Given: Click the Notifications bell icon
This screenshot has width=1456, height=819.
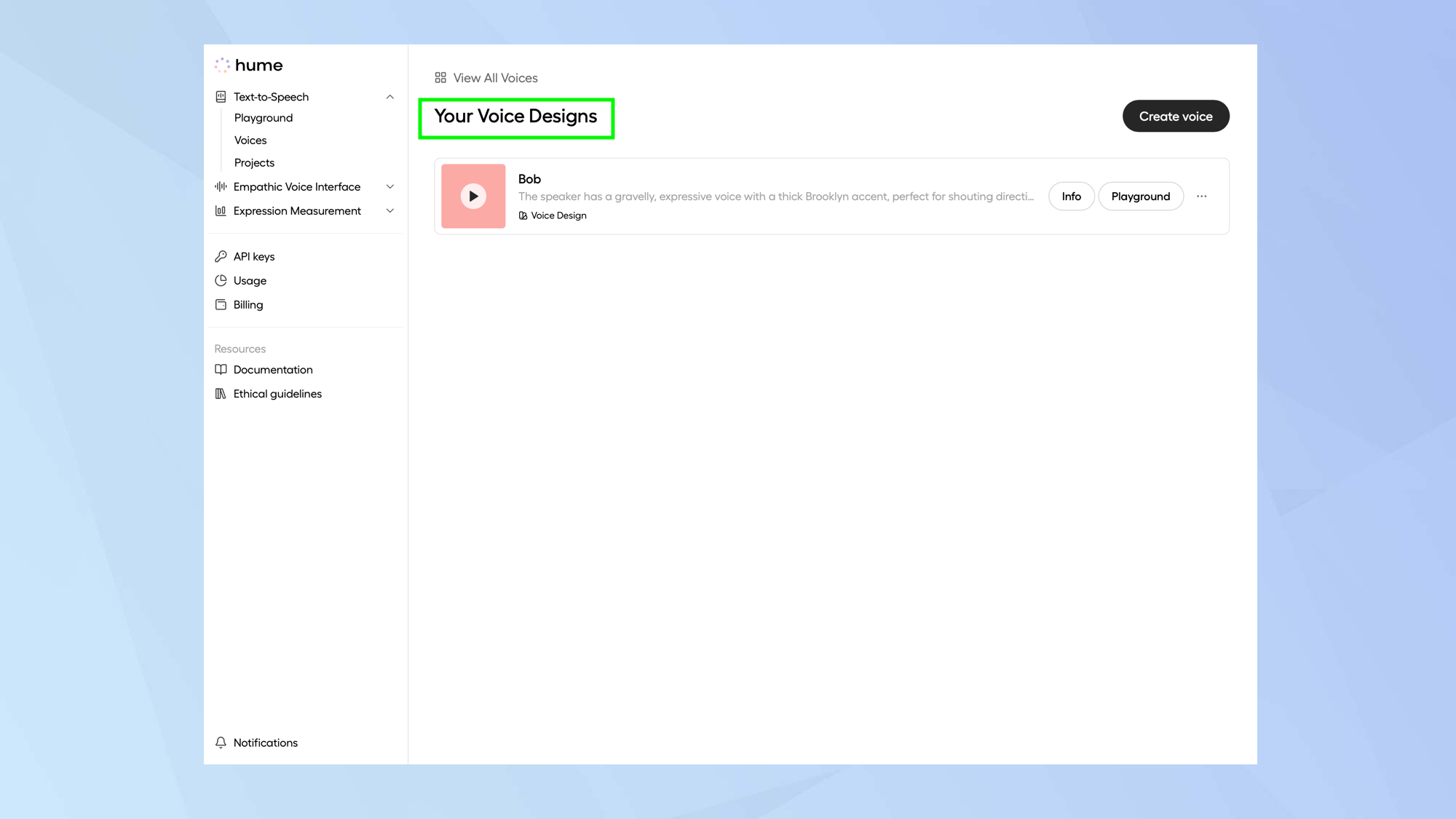Looking at the screenshot, I should (x=221, y=743).
